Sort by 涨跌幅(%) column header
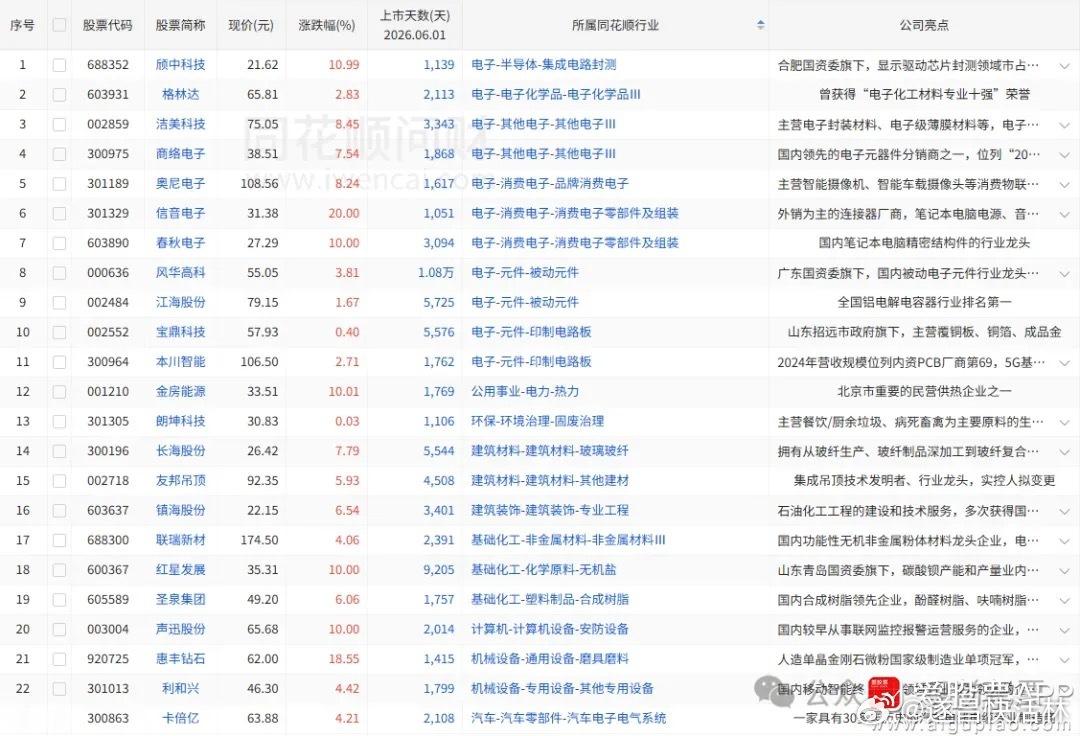 tap(326, 25)
